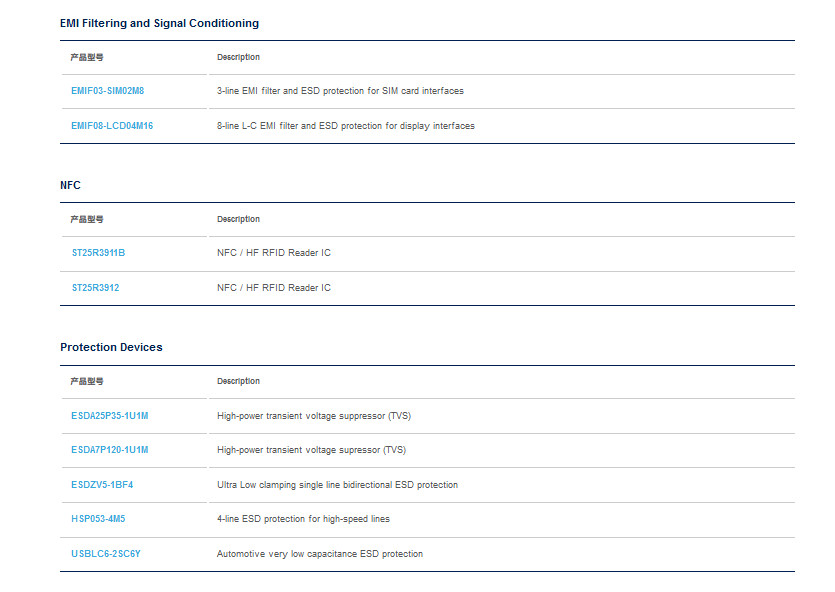The height and width of the screenshot is (592, 835).
Task: Click the Description header in Protection Devices table
Action: pos(238,381)
